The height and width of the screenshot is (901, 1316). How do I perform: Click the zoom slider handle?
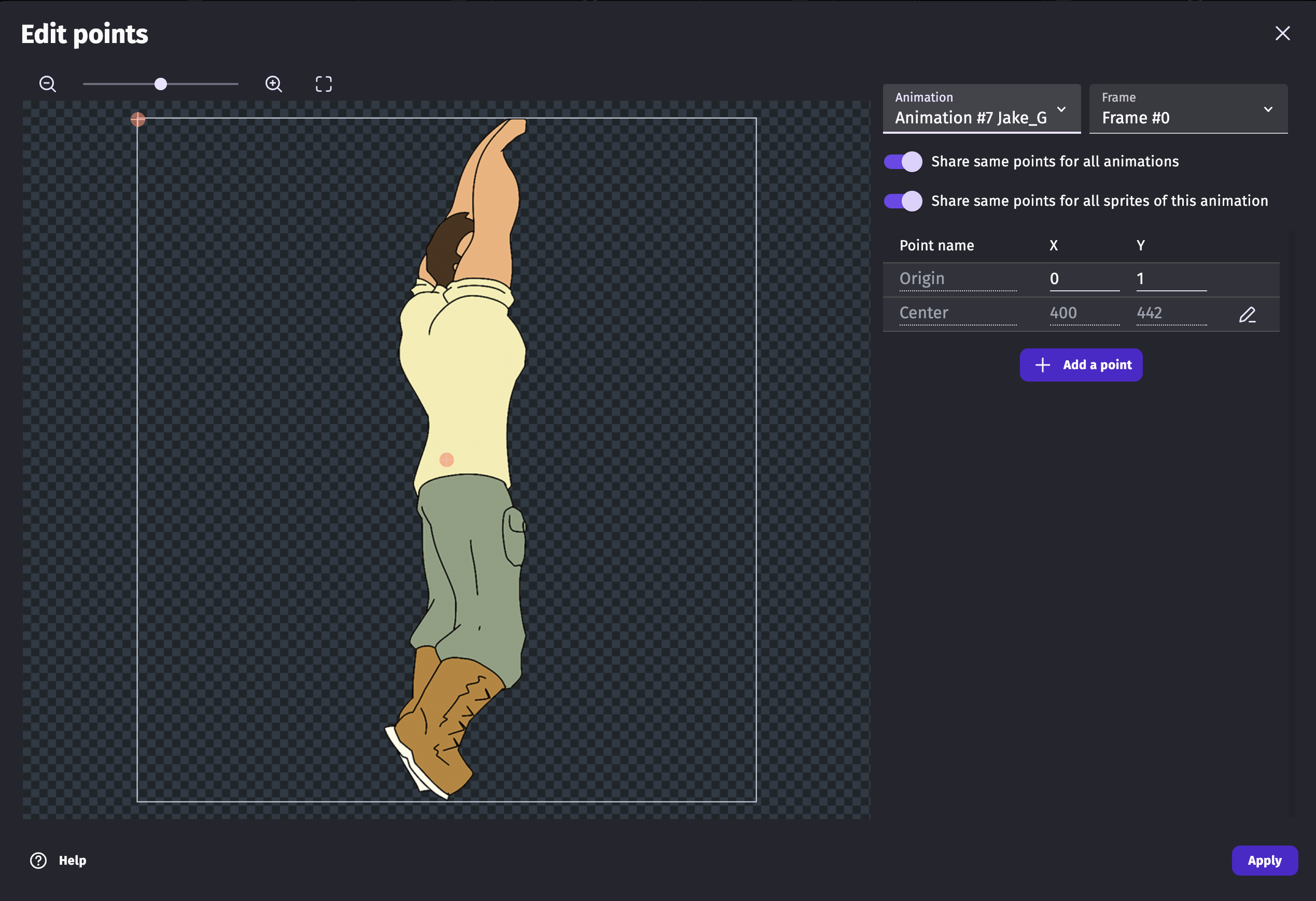click(x=161, y=85)
